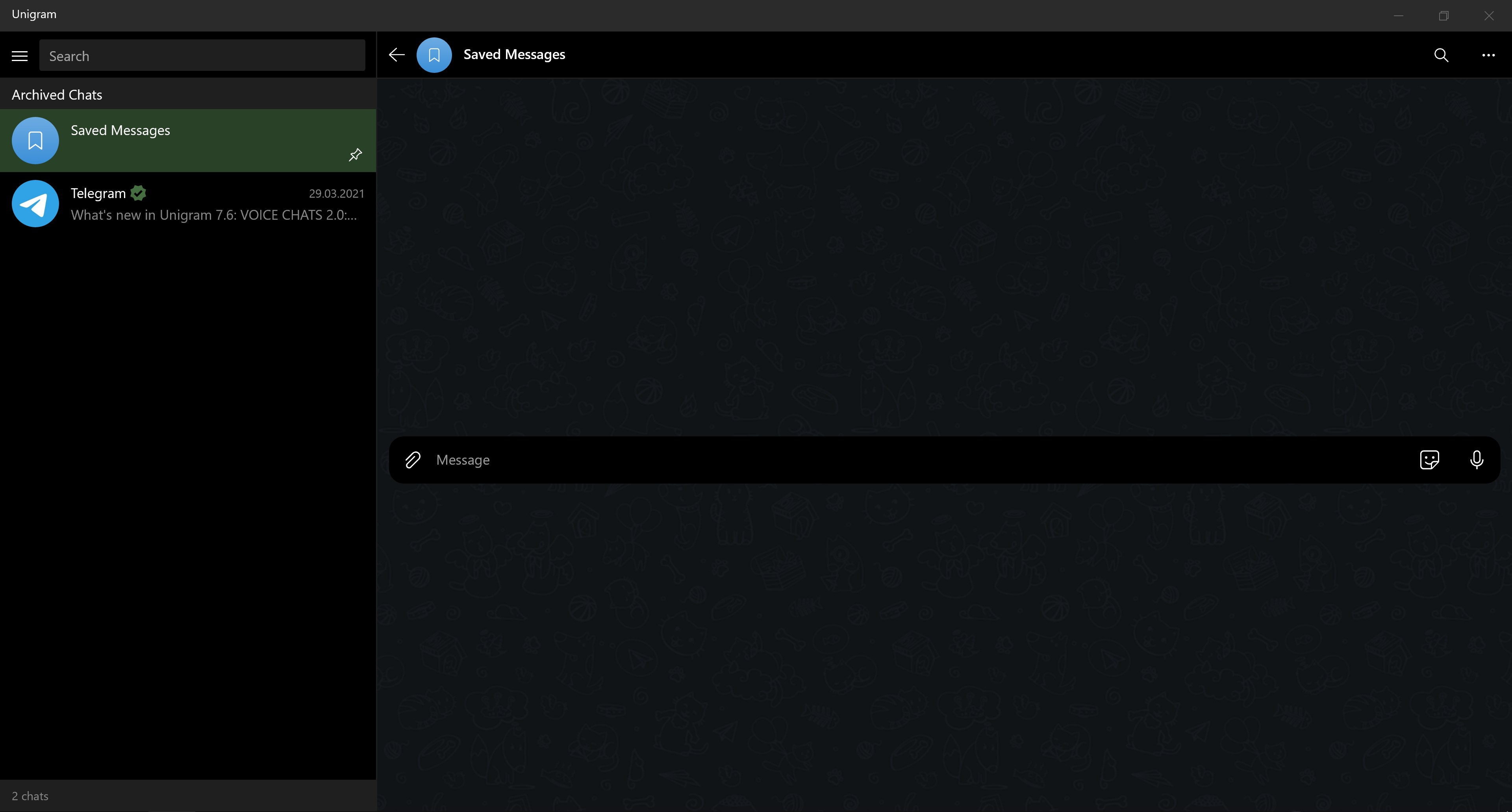Open the sticker picker icon
The image size is (1512, 812).
[x=1429, y=460]
